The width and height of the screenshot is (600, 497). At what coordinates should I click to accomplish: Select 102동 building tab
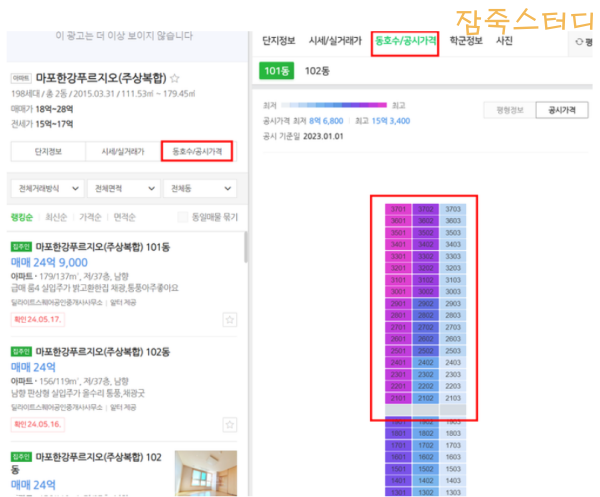(x=317, y=71)
